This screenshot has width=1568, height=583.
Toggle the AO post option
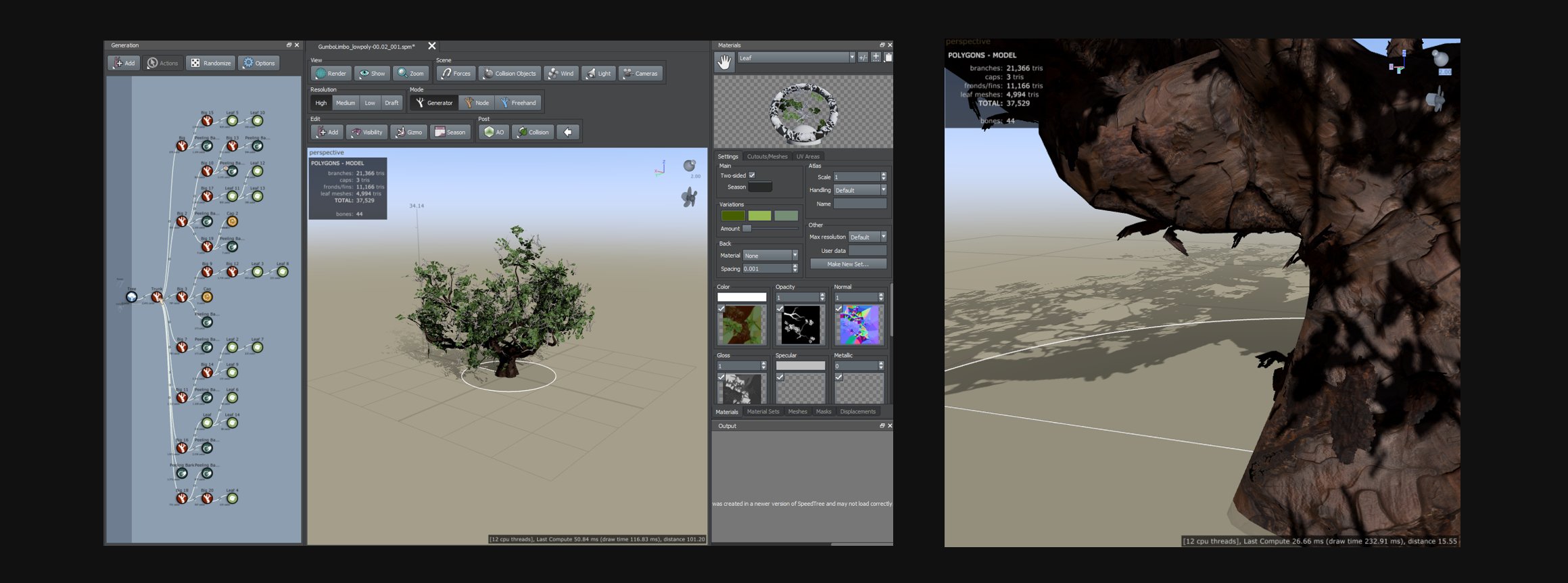coord(494,132)
